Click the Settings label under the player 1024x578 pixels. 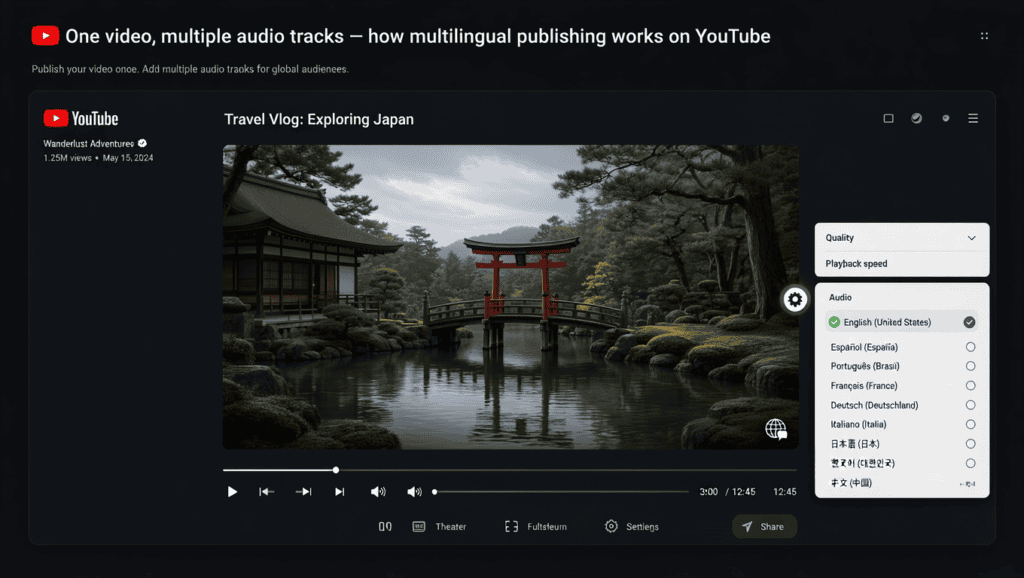(642, 526)
